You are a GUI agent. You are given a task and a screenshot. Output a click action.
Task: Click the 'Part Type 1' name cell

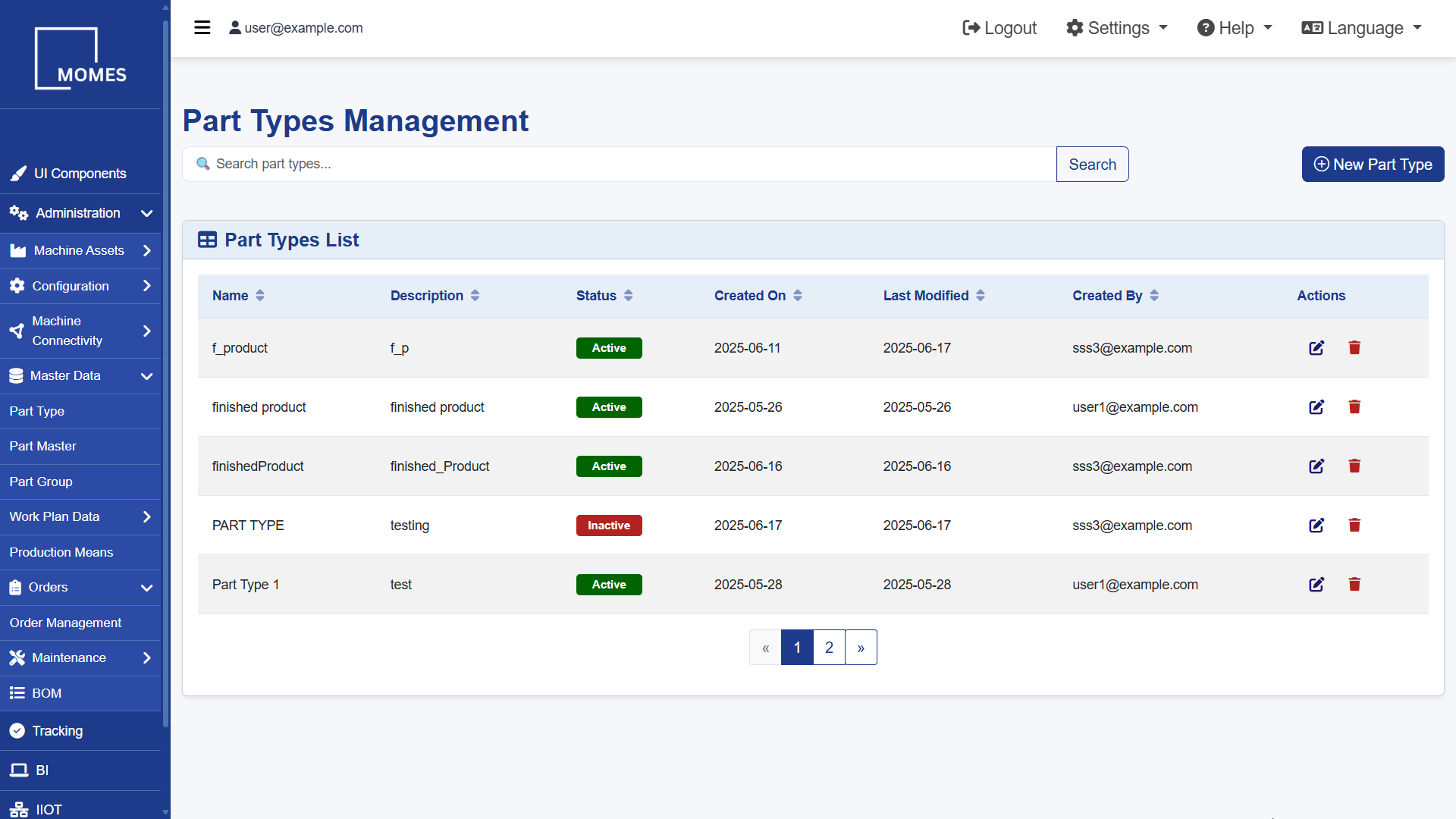[246, 585]
